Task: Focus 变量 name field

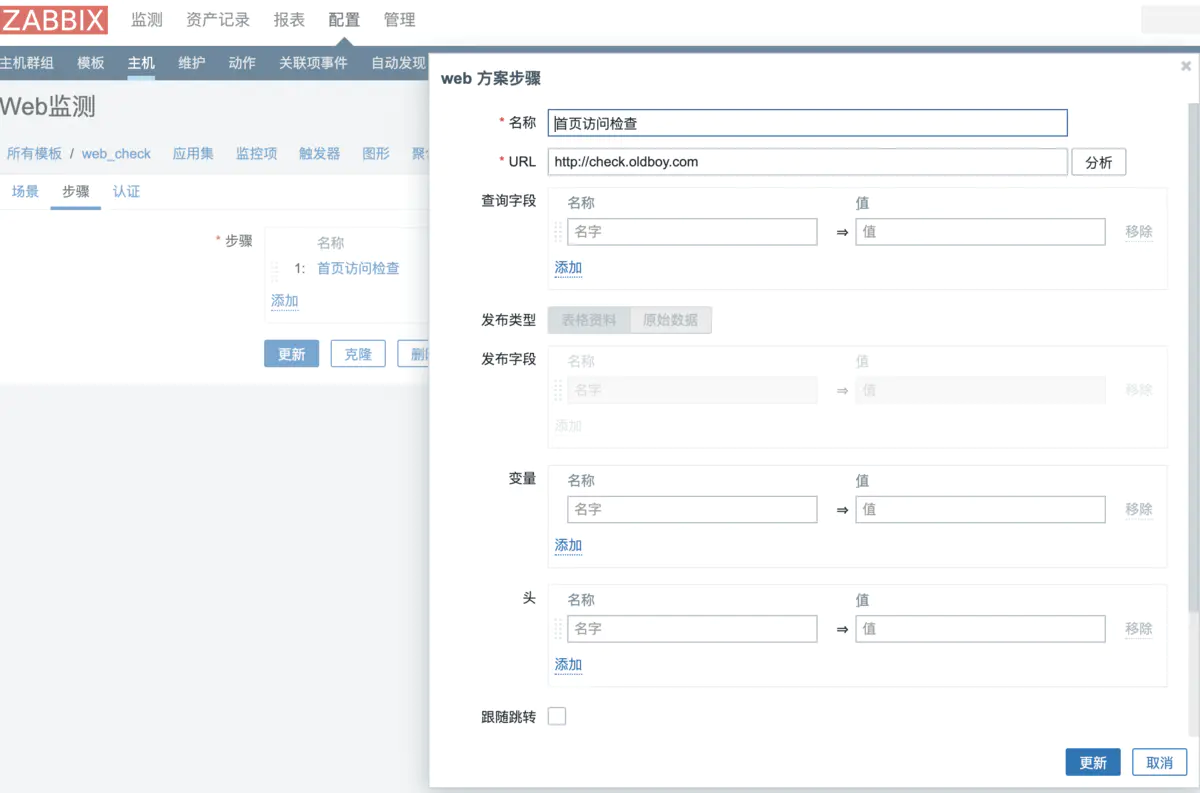Action: tap(692, 510)
